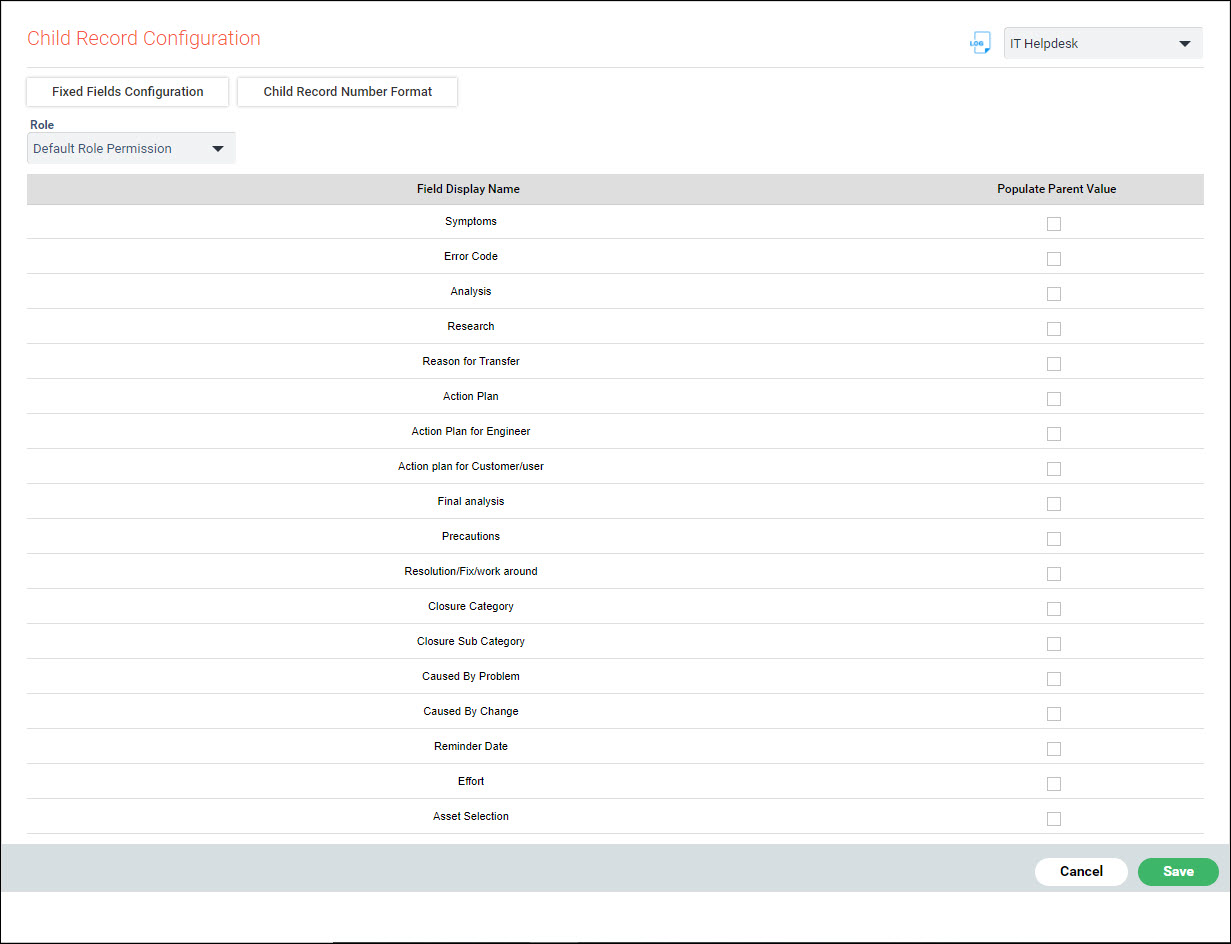Screen dimensions: 1231x944
Task: Save the child record configuration
Action: point(1178,871)
